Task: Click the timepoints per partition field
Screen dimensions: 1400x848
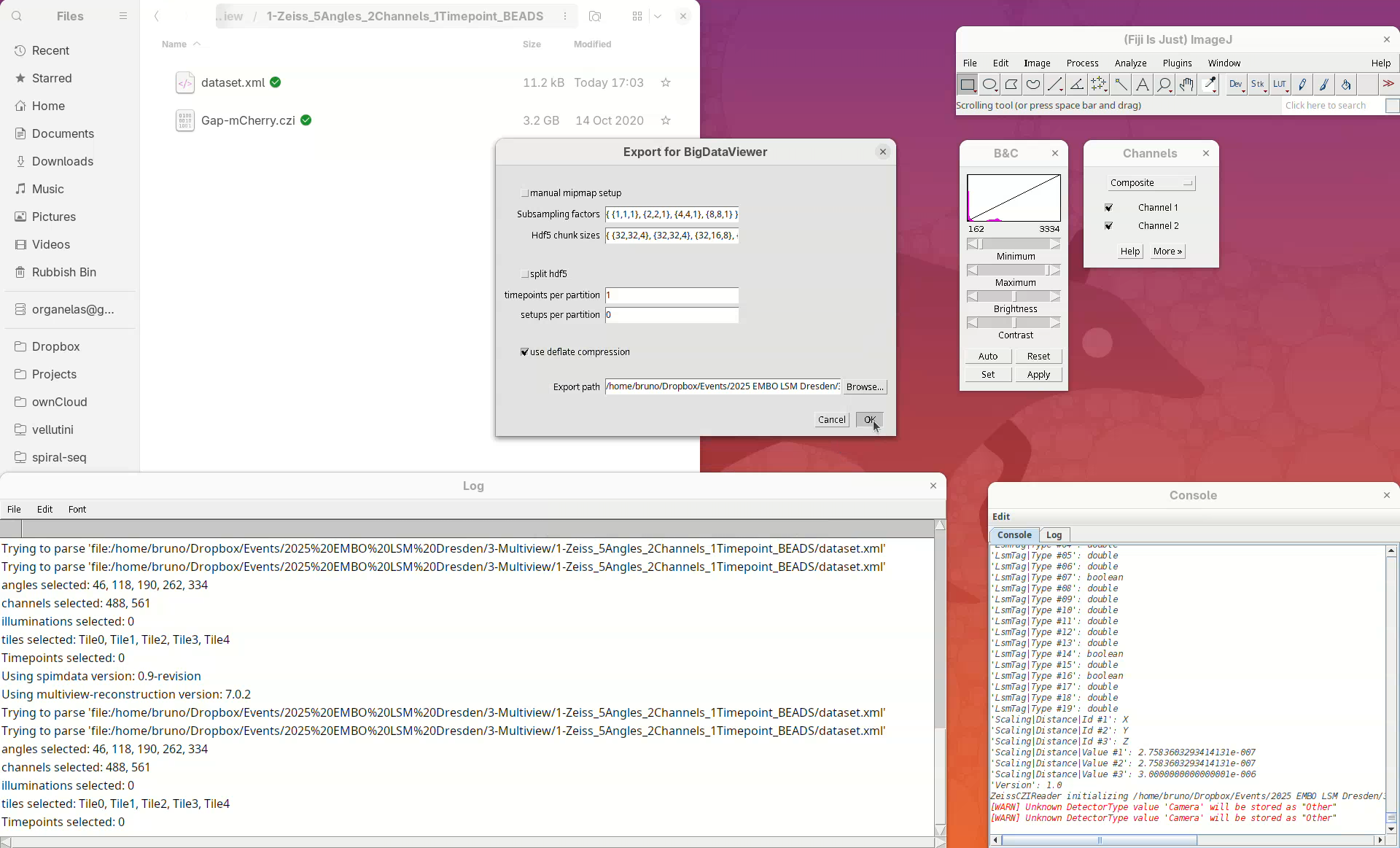Action: [x=672, y=295]
